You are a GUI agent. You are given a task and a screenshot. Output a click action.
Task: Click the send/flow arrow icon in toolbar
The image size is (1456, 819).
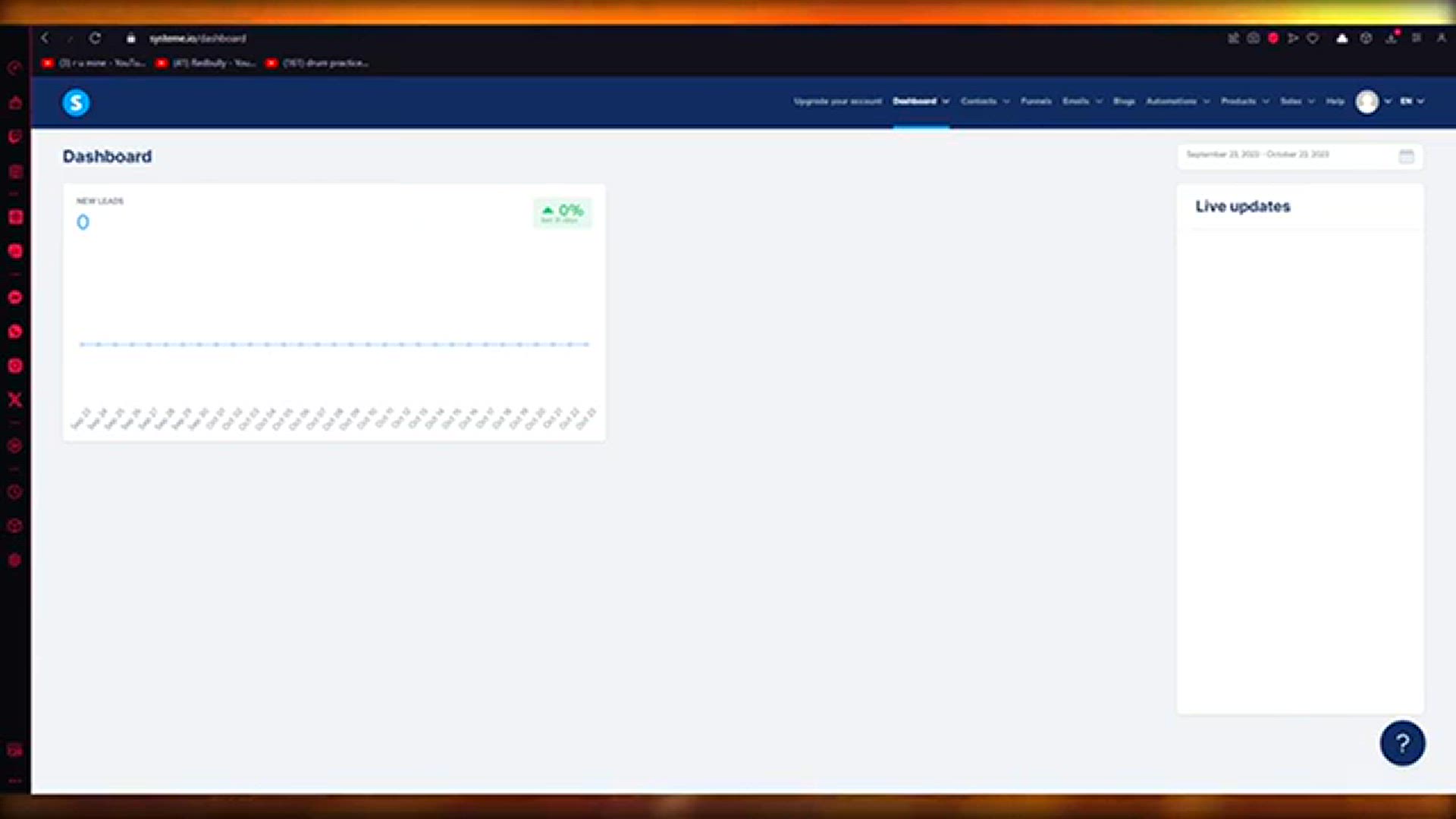pos(1293,38)
